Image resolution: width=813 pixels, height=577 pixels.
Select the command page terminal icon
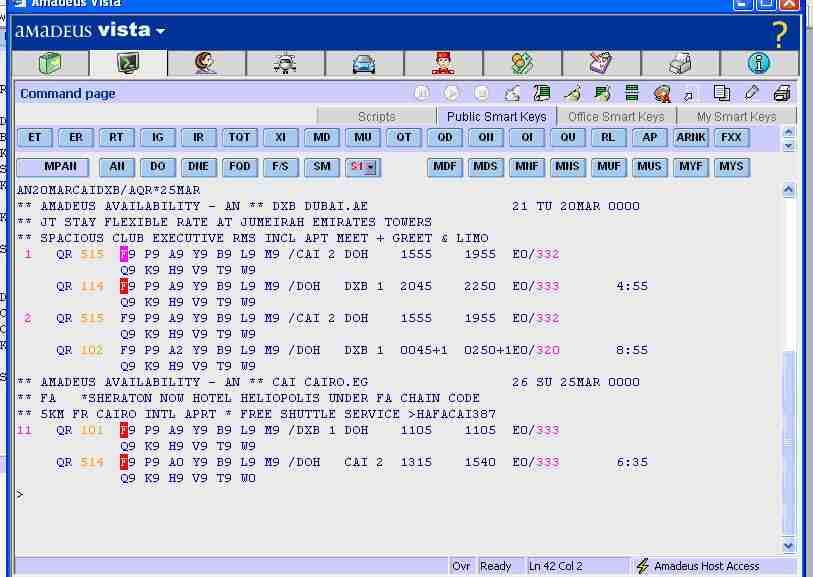[x=128, y=63]
